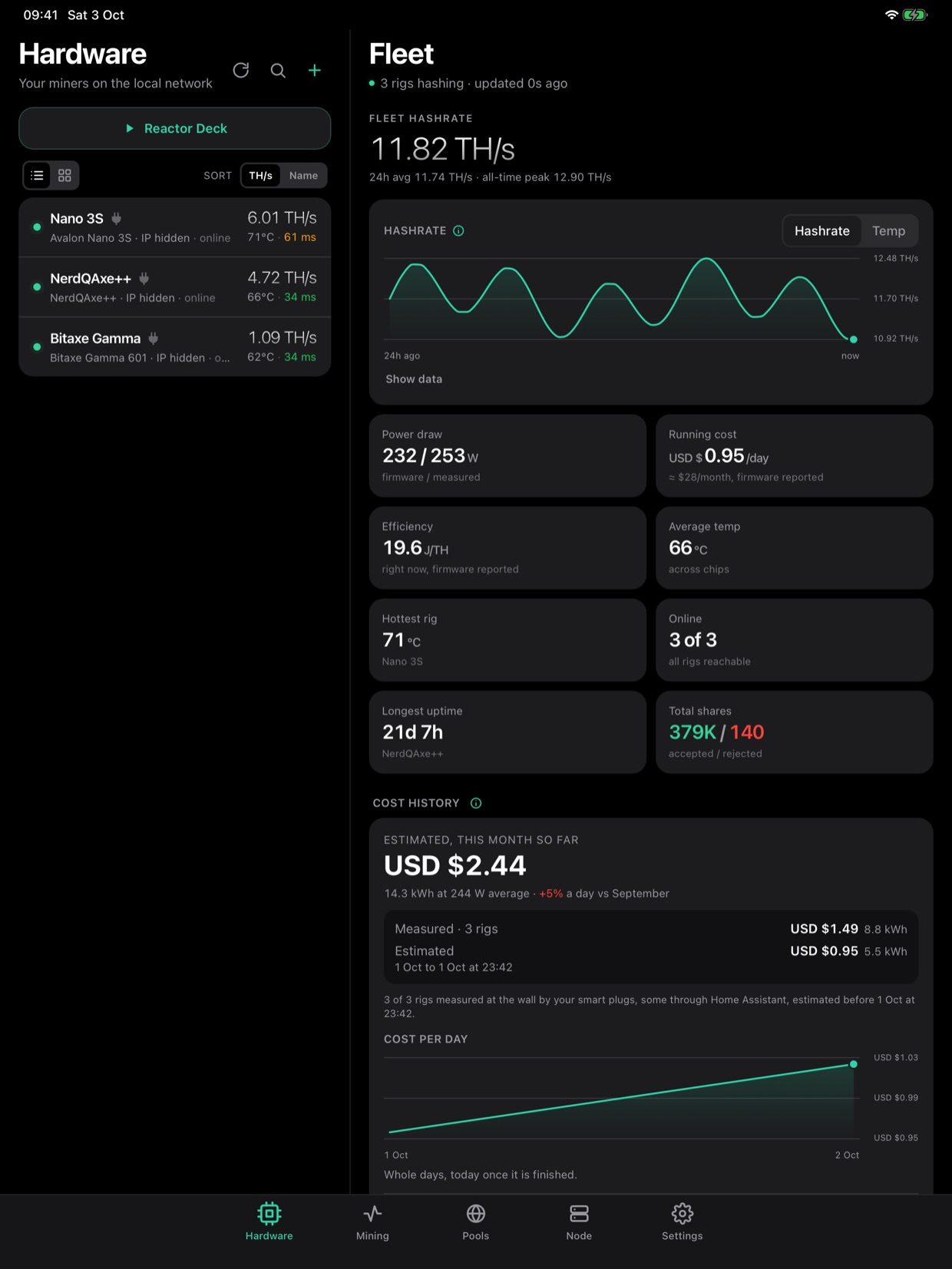Open the Hardware tab in bottom bar
The height and width of the screenshot is (1269, 952).
269,1221
